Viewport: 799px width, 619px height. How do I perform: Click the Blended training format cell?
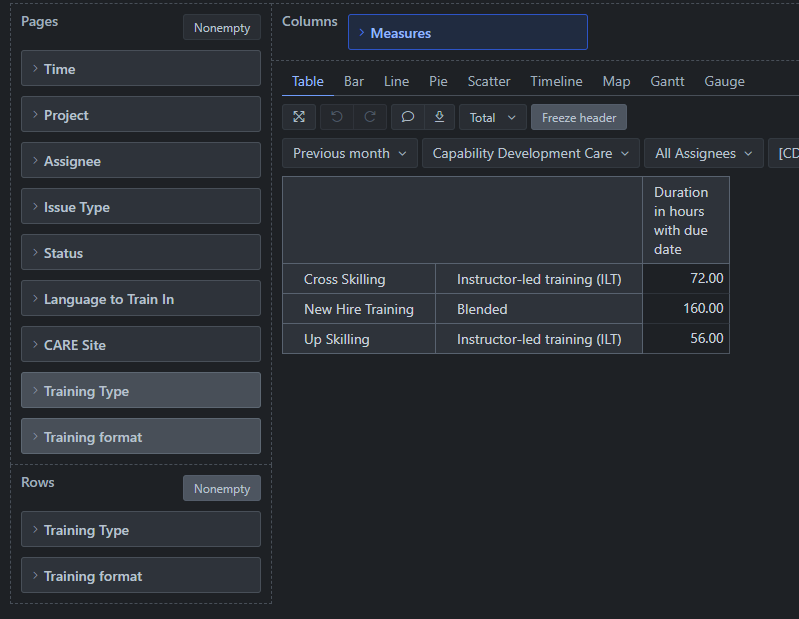tap(539, 309)
